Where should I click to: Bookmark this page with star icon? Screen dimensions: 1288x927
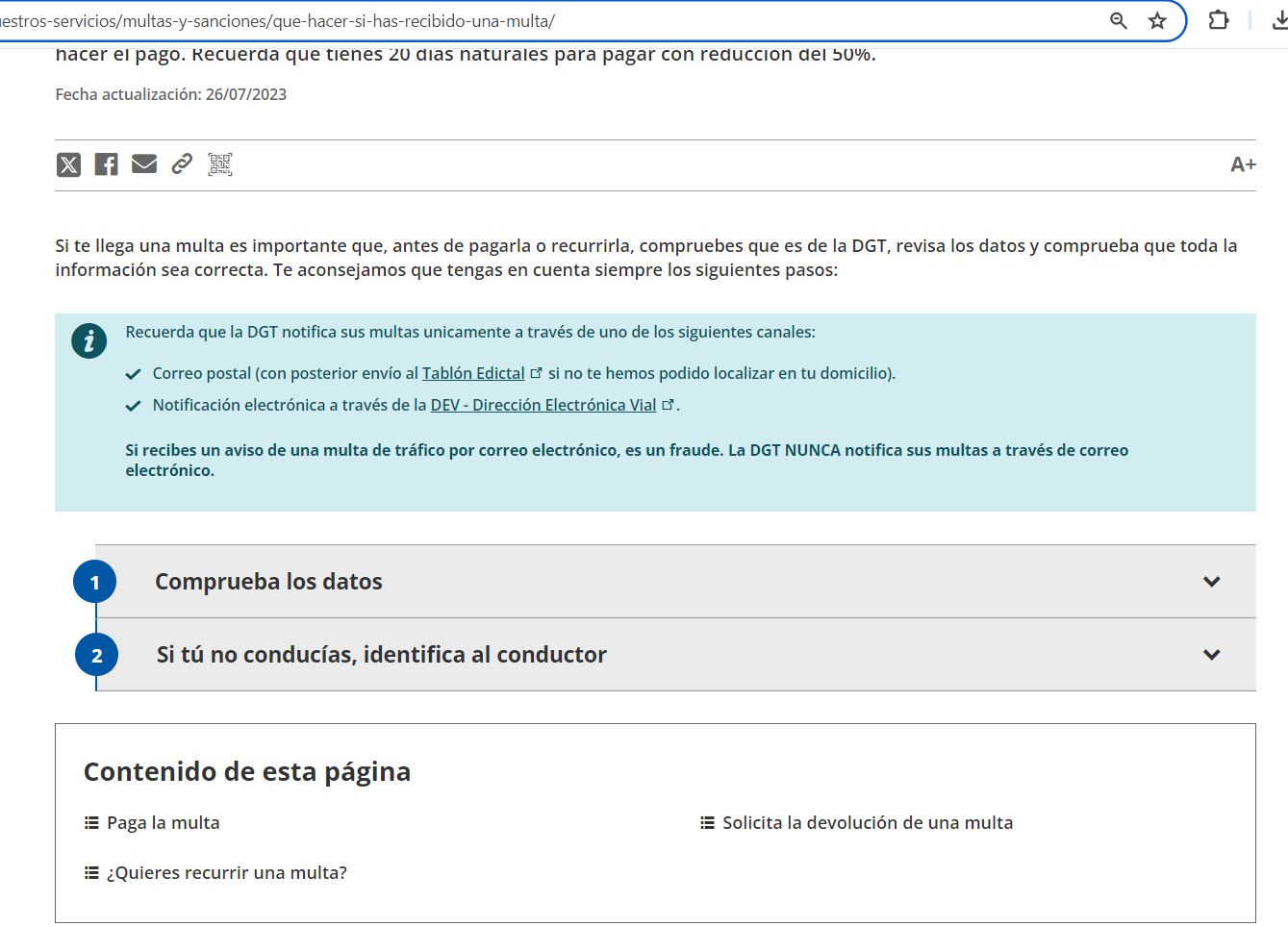(1157, 21)
